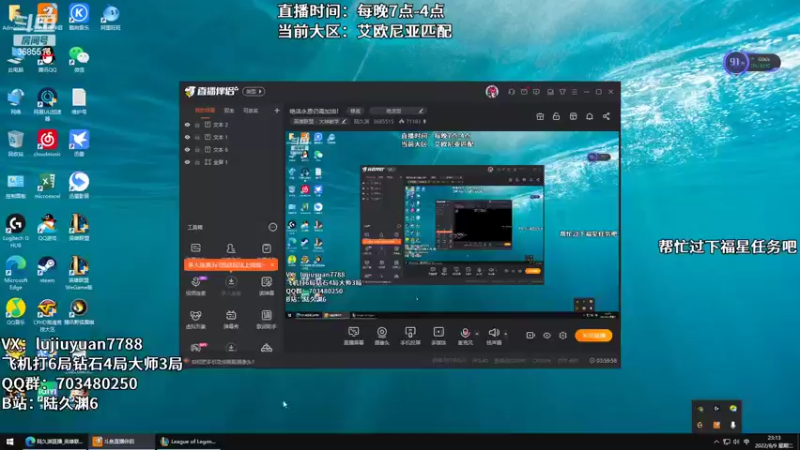Switch to the first scene tab
Viewport: 800px width, 450px height.
click(x=205, y=110)
